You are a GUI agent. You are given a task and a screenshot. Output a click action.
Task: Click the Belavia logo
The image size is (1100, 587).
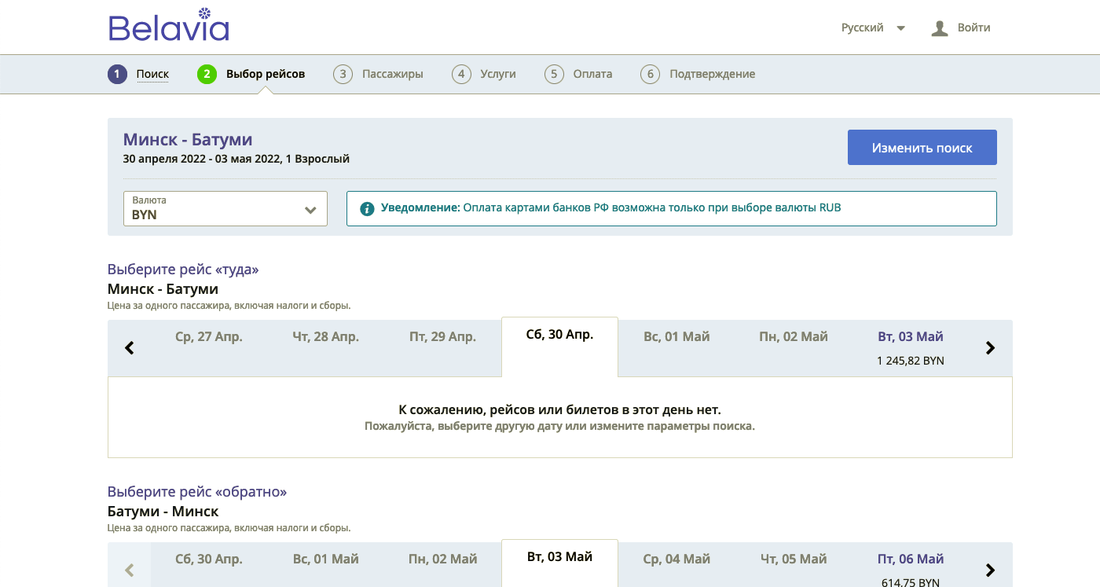(x=168, y=25)
